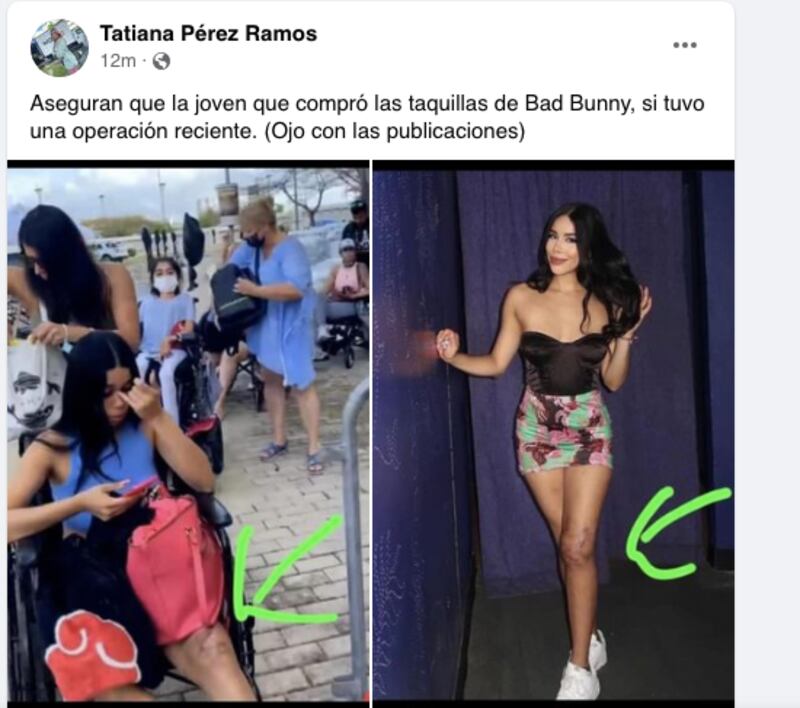Open the right photo with purple curtain
Viewport: 800px width, 708px height.
click(554, 434)
